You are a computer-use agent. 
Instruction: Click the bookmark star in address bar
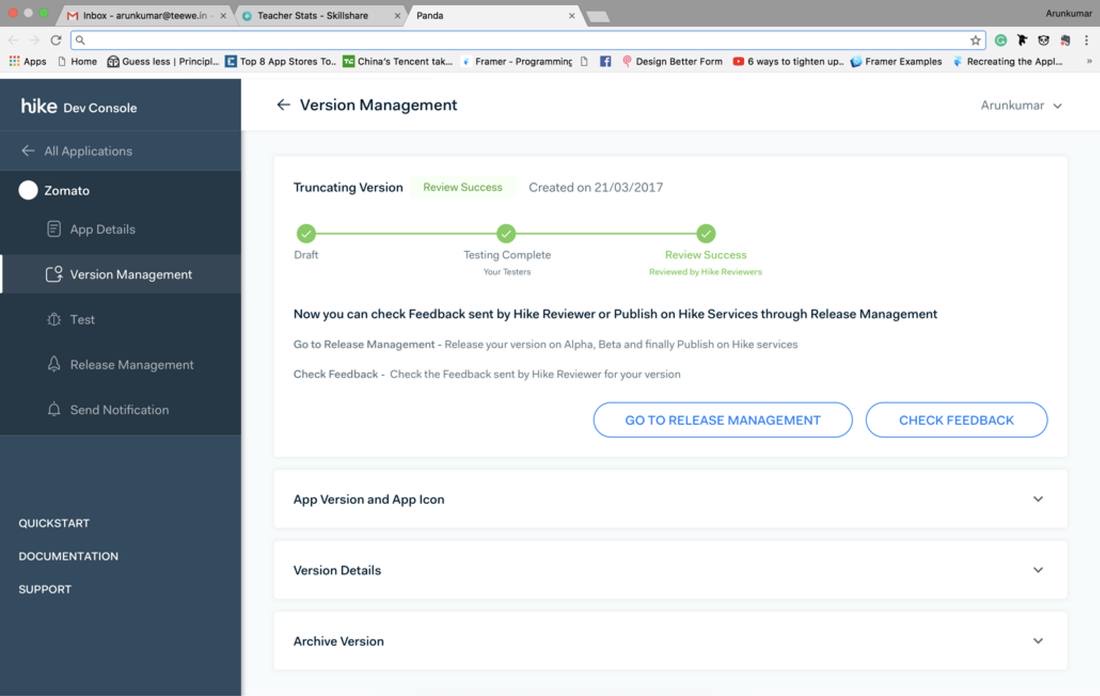[x=975, y=40]
